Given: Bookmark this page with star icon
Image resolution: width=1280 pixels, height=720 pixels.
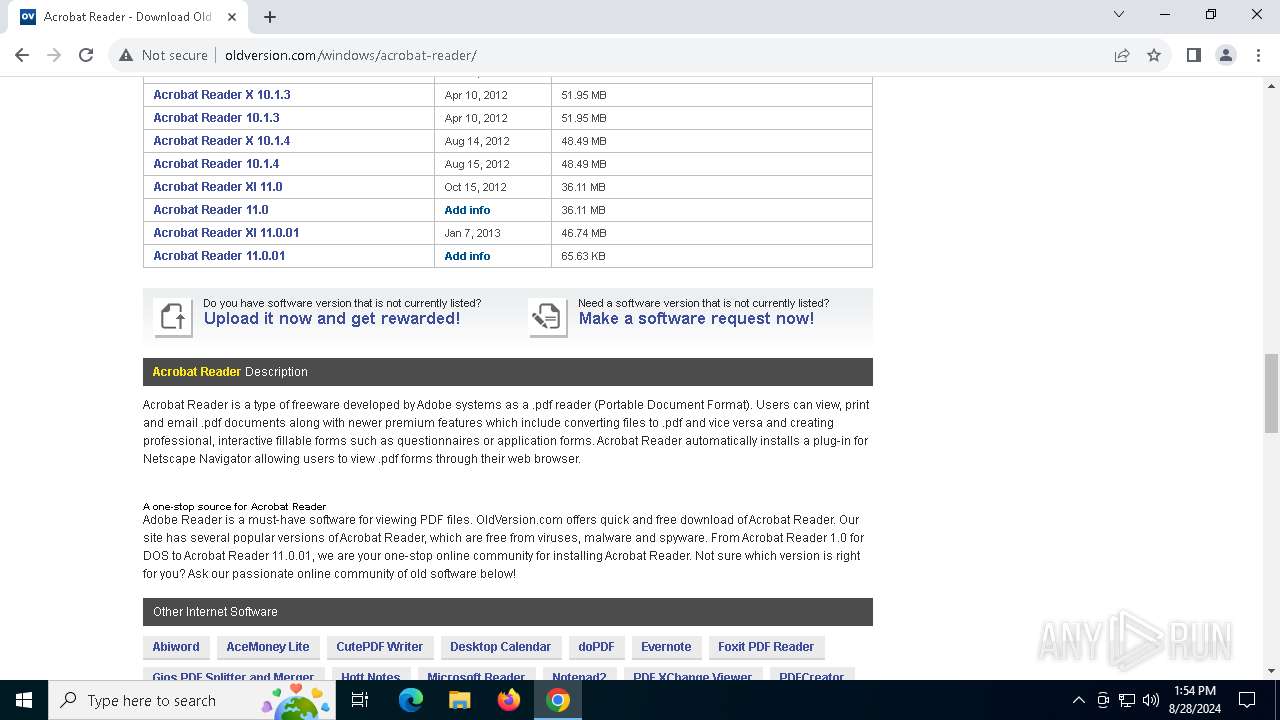Looking at the screenshot, I should click(x=1154, y=55).
